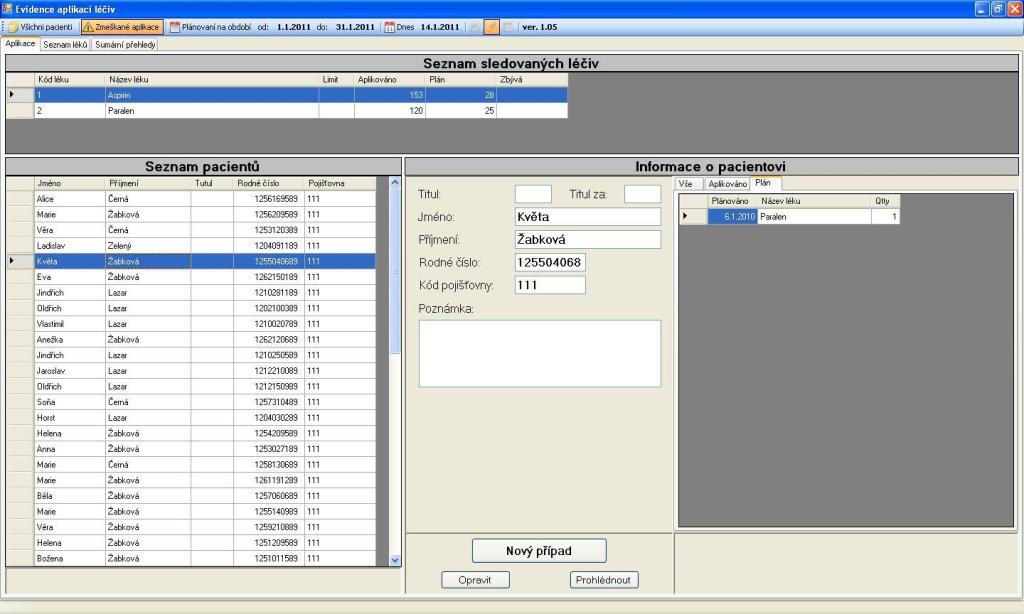The image size is (1024, 614).
Task: Click the Zbývá column header
Action: 532,80
